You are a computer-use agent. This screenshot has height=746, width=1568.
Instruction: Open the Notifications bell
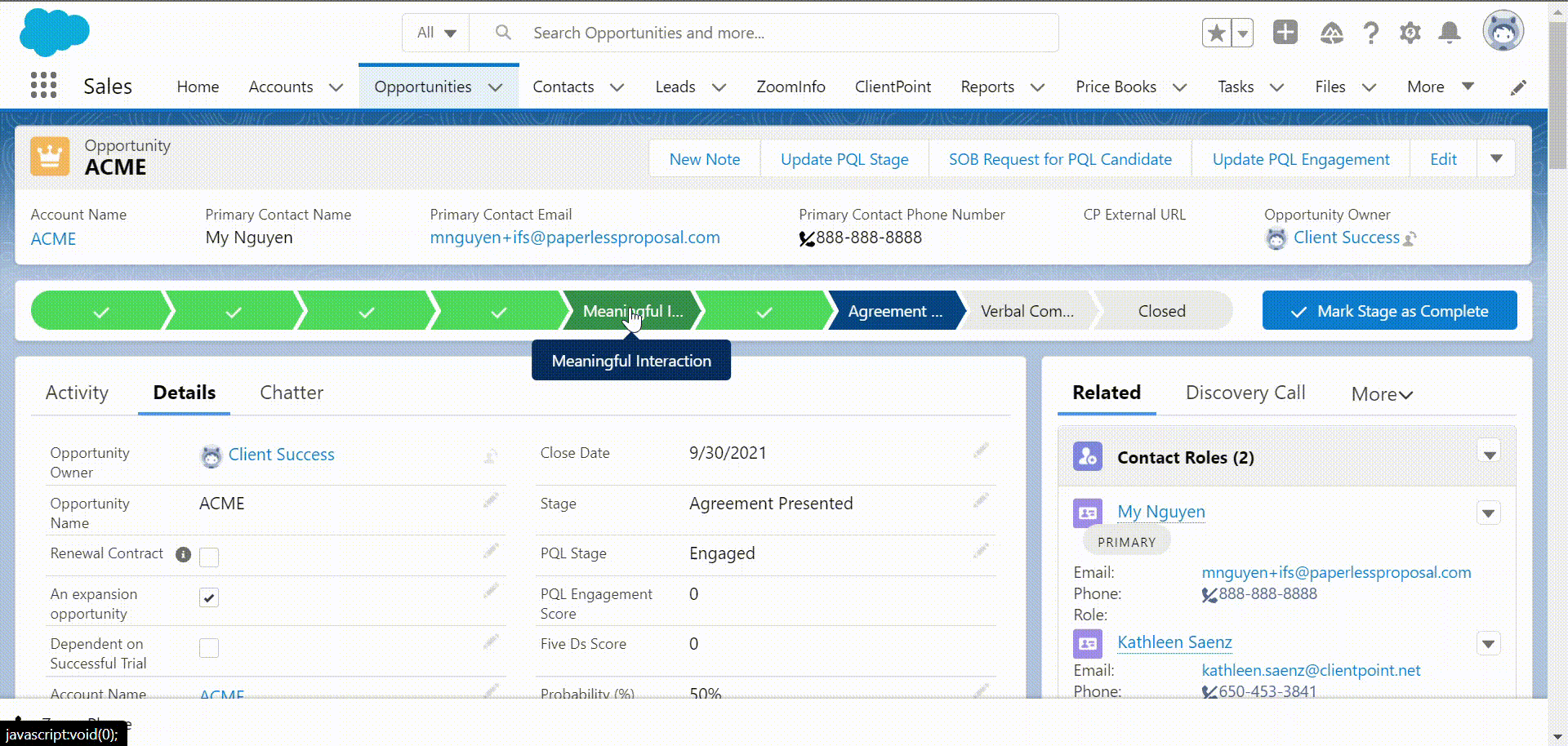point(1450,33)
